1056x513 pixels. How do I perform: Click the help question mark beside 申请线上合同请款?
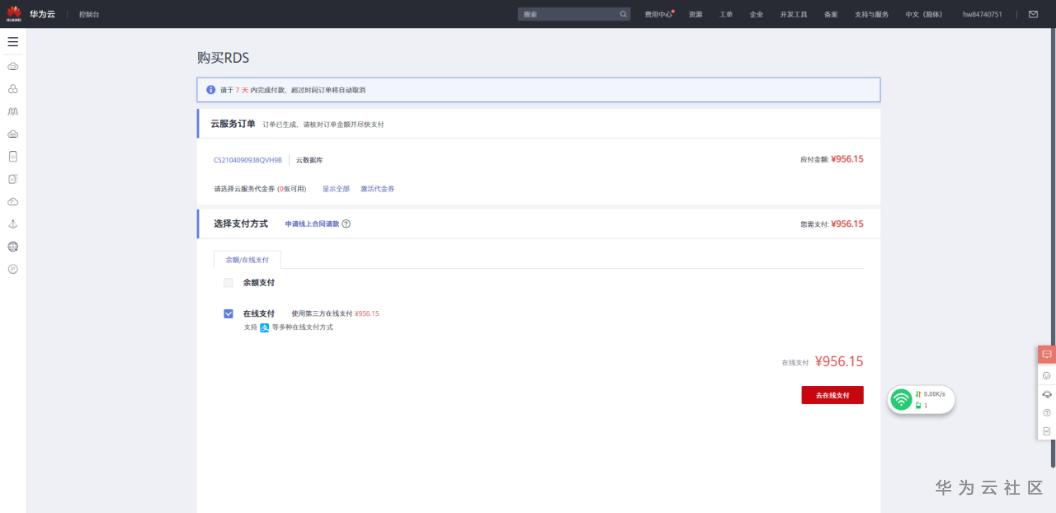pos(346,224)
